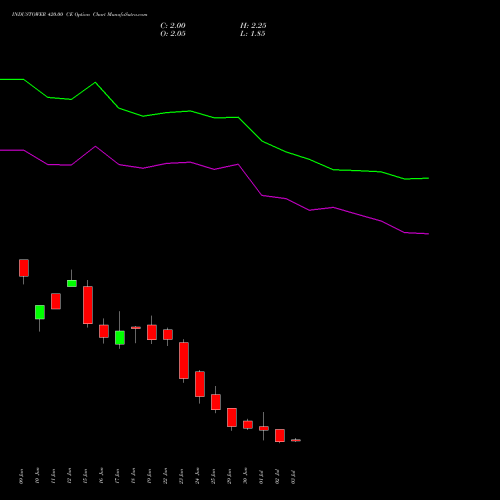Click the "23 Jun" date label

coord(182,476)
